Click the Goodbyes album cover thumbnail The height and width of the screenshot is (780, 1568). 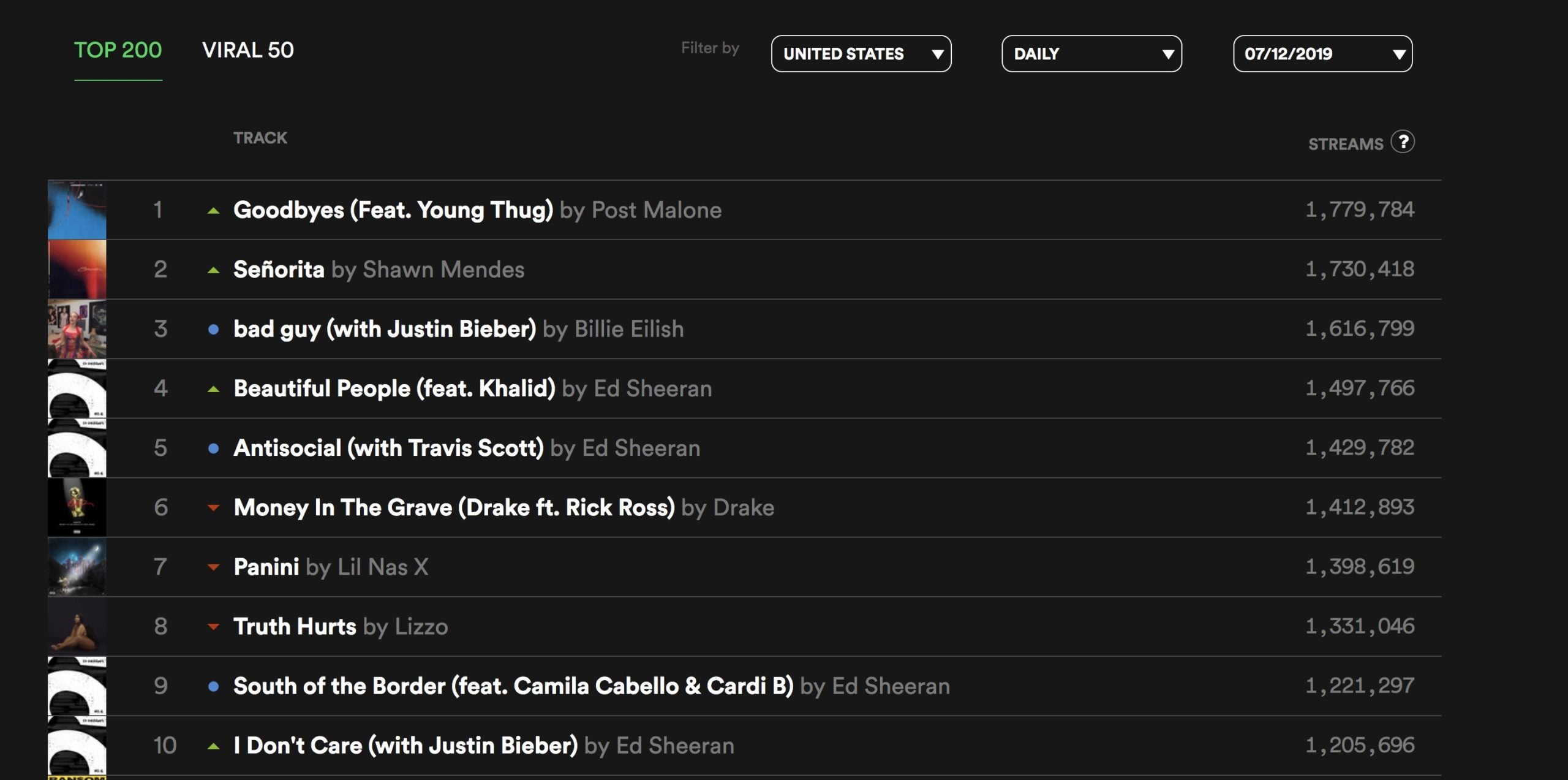click(77, 210)
